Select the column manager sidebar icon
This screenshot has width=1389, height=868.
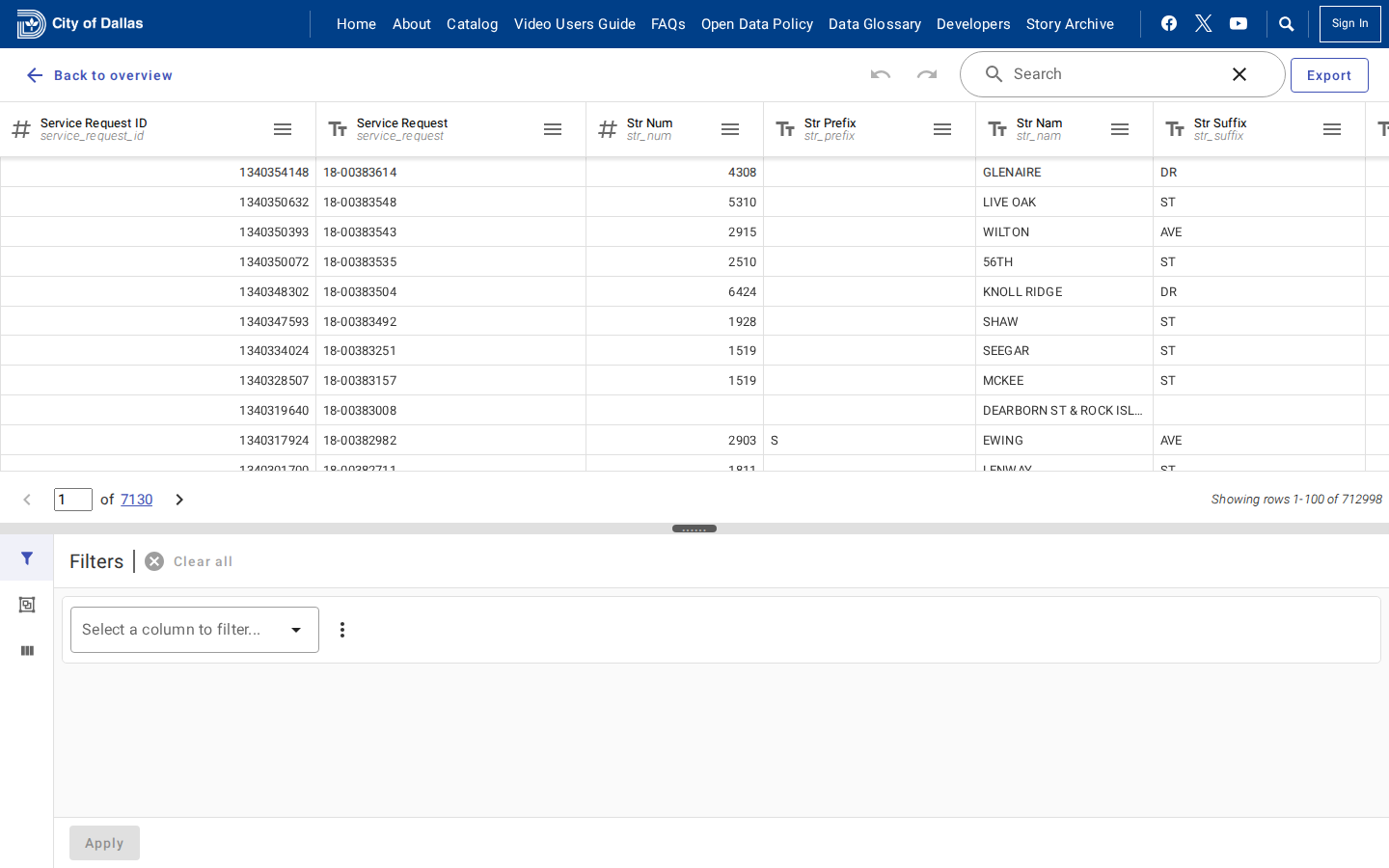click(x=27, y=651)
